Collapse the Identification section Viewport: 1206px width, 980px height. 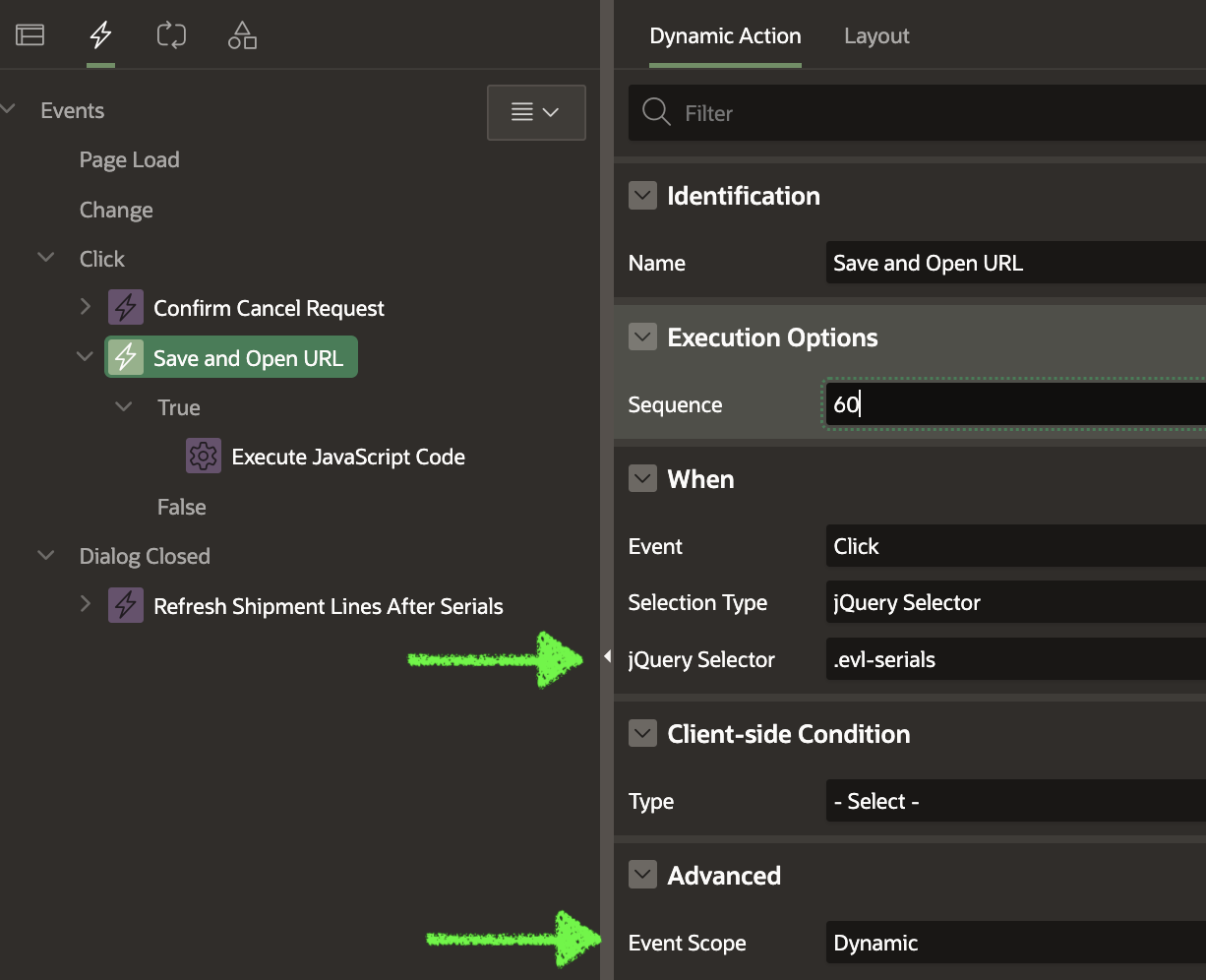click(x=642, y=196)
